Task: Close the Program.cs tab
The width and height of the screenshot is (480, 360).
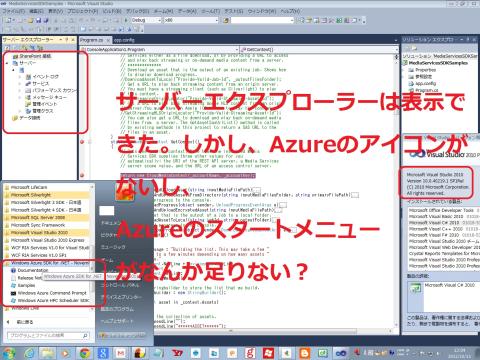Action: tap(108, 40)
